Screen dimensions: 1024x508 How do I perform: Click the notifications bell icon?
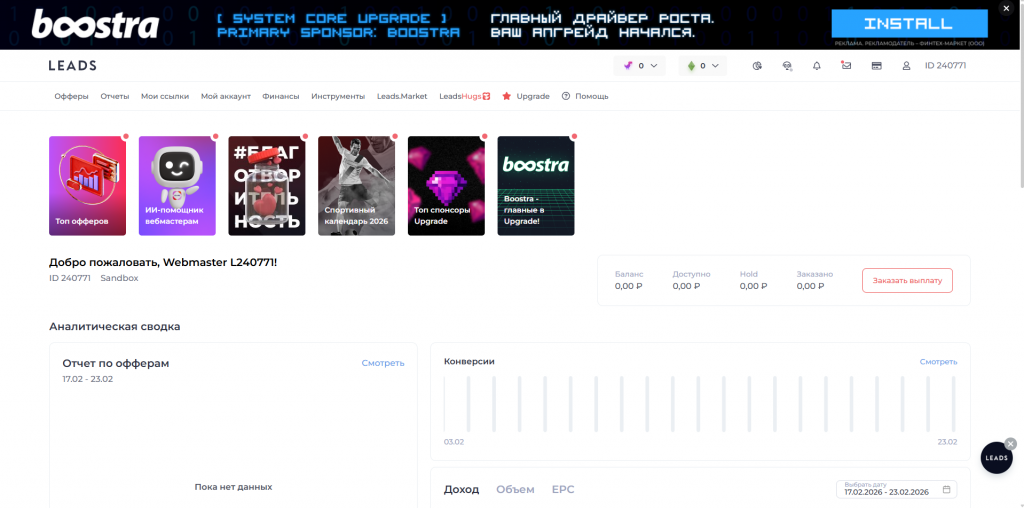(817, 66)
